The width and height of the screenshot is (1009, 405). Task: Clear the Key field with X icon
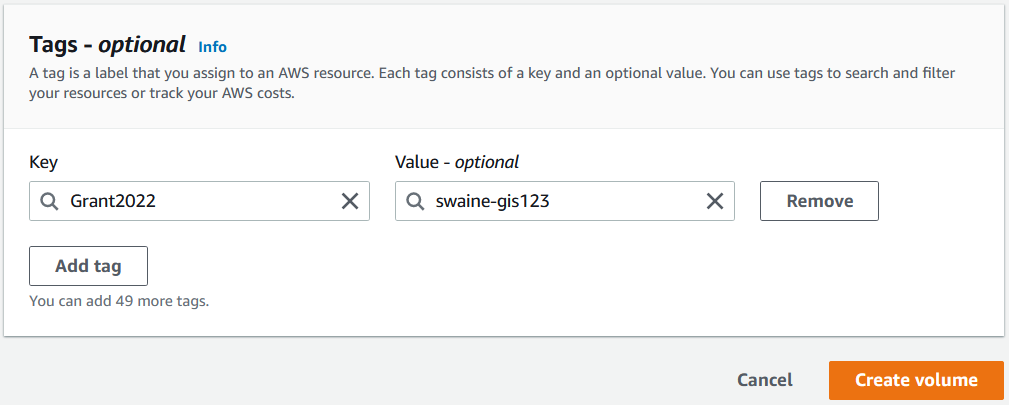tap(349, 202)
